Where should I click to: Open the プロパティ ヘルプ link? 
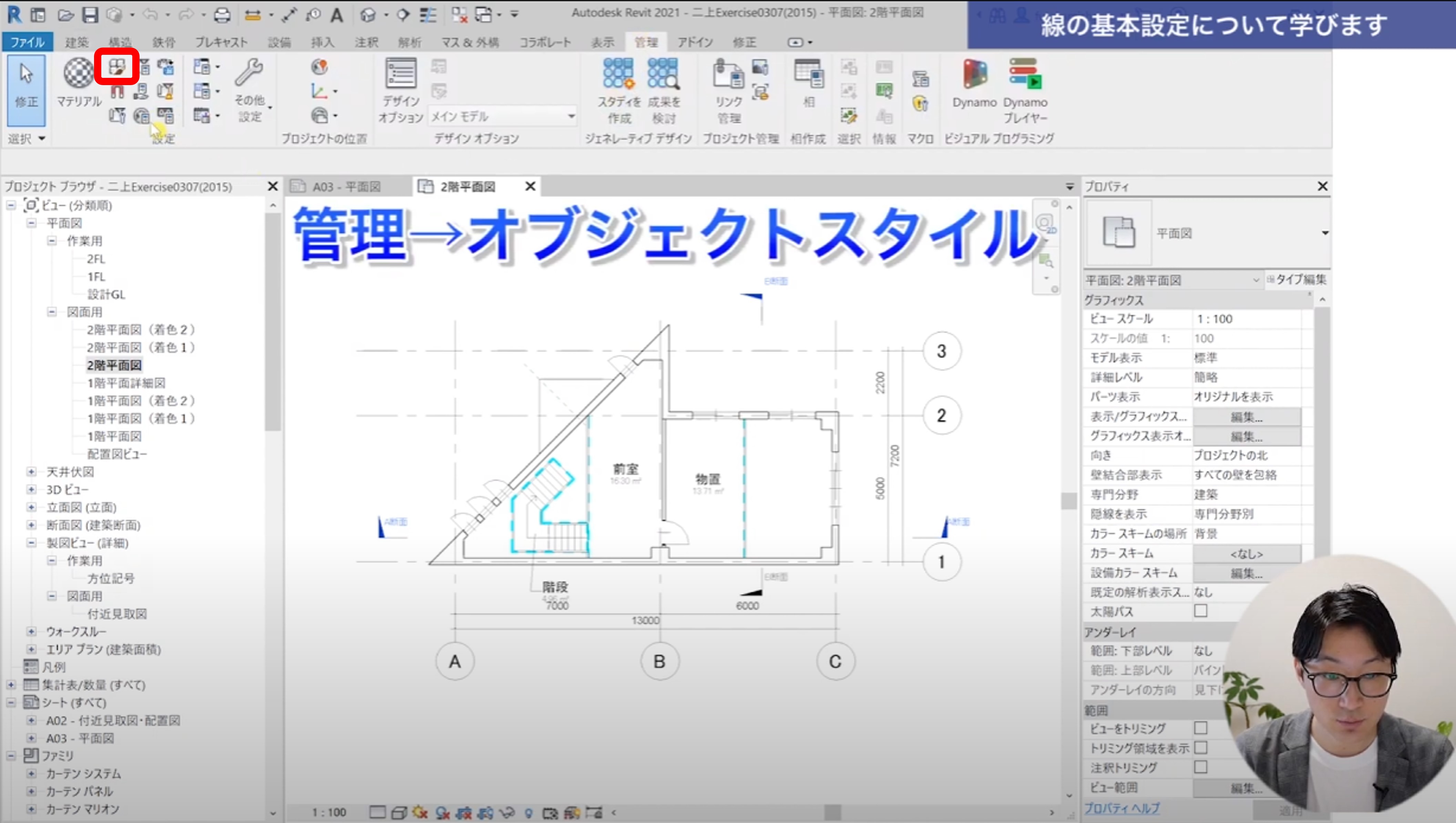point(1121,808)
